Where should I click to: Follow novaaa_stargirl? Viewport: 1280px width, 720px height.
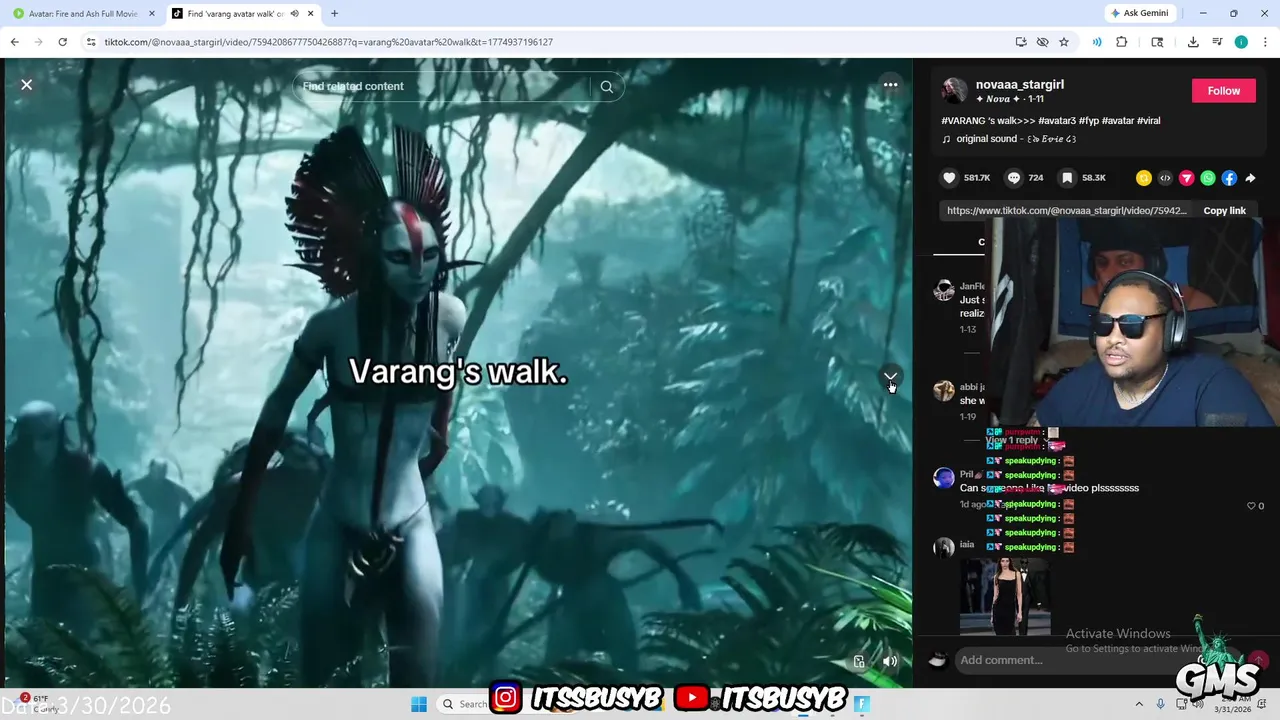coord(1223,91)
